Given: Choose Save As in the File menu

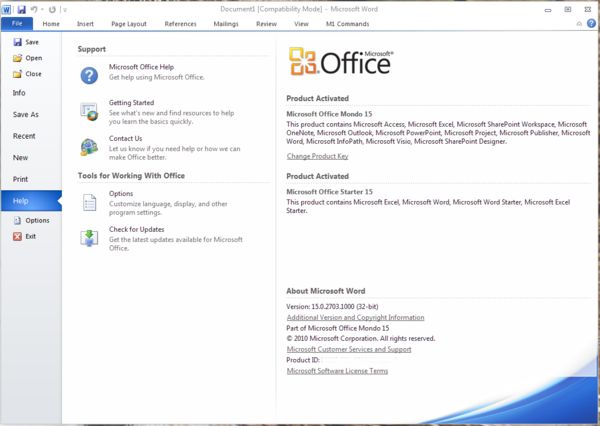Looking at the screenshot, I should 26,114.
